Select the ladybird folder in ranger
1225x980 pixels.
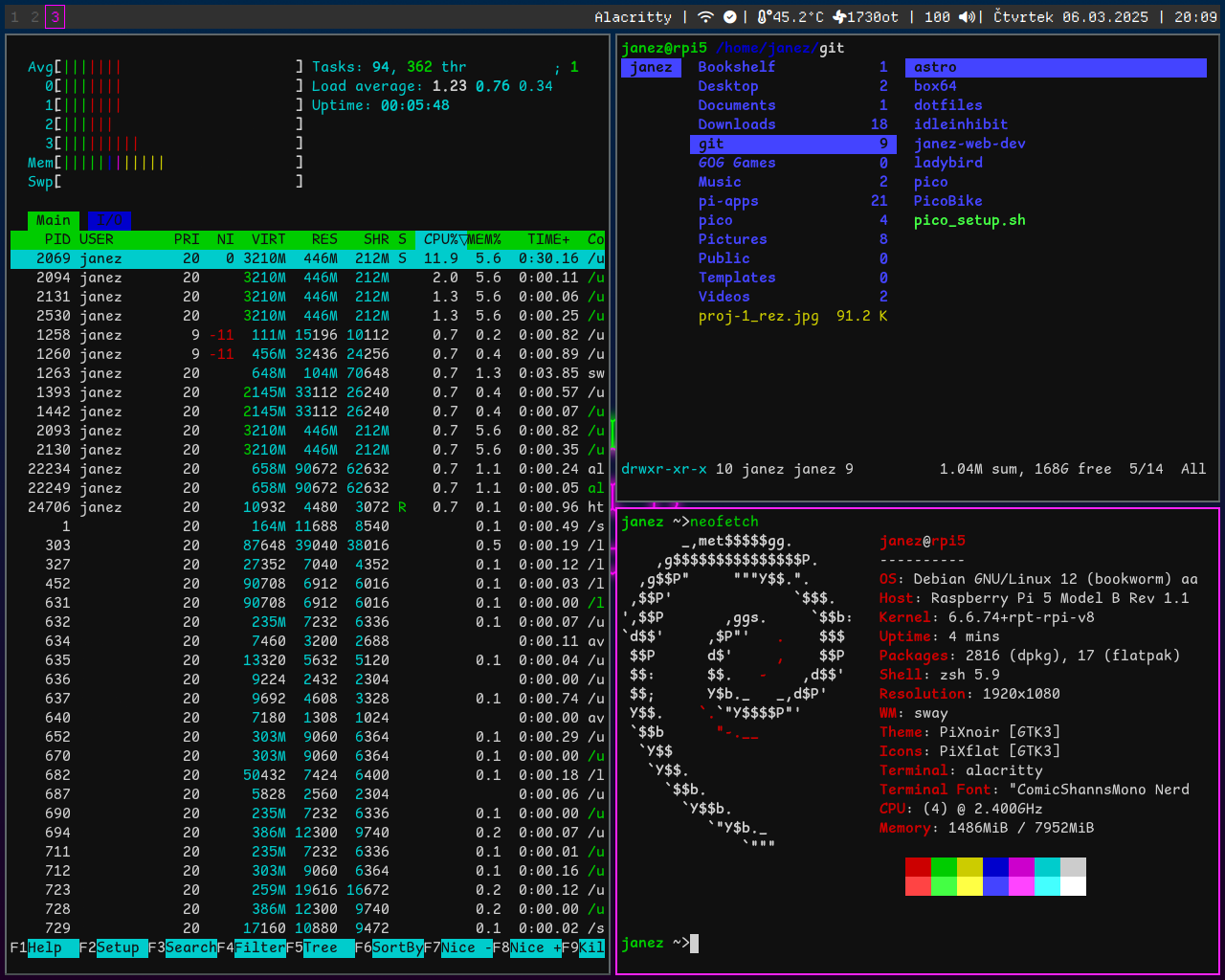(x=947, y=163)
